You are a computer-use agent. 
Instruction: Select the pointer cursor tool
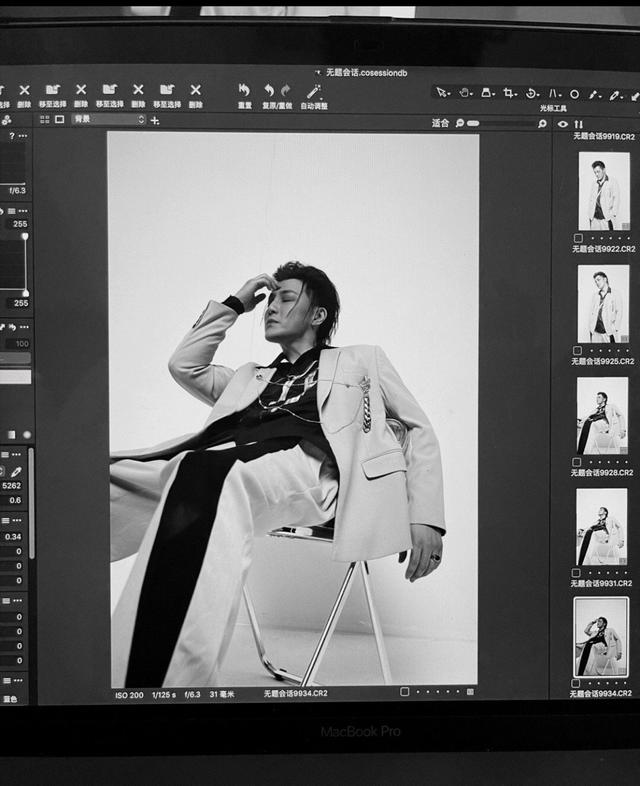pyautogui.click(x=441, y=92)
